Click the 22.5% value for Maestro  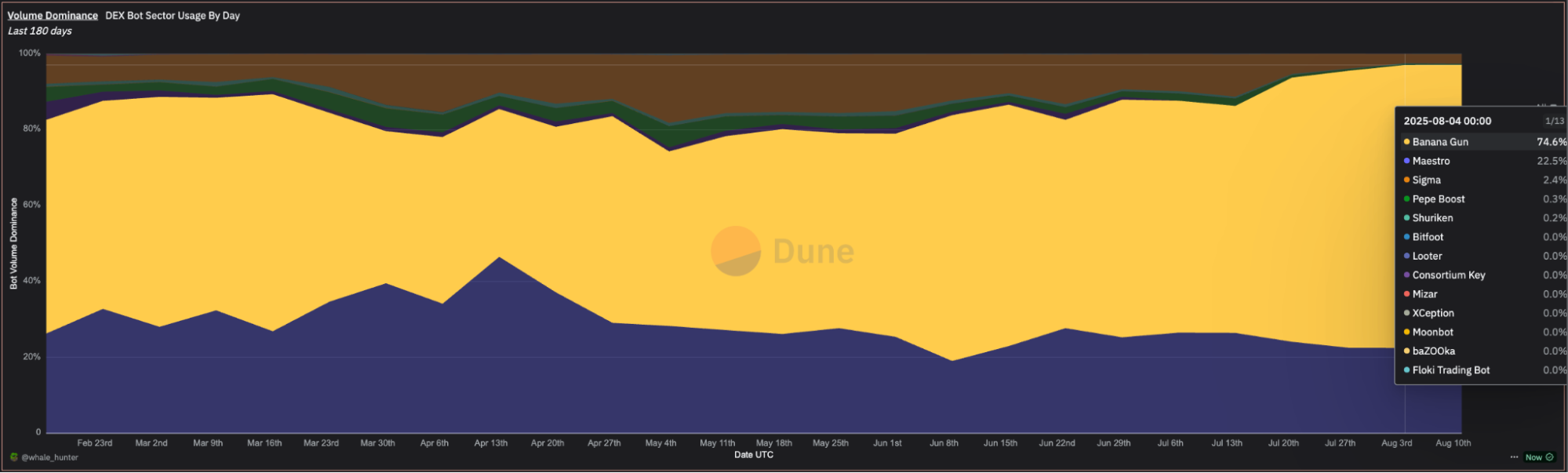[1552, 161]
